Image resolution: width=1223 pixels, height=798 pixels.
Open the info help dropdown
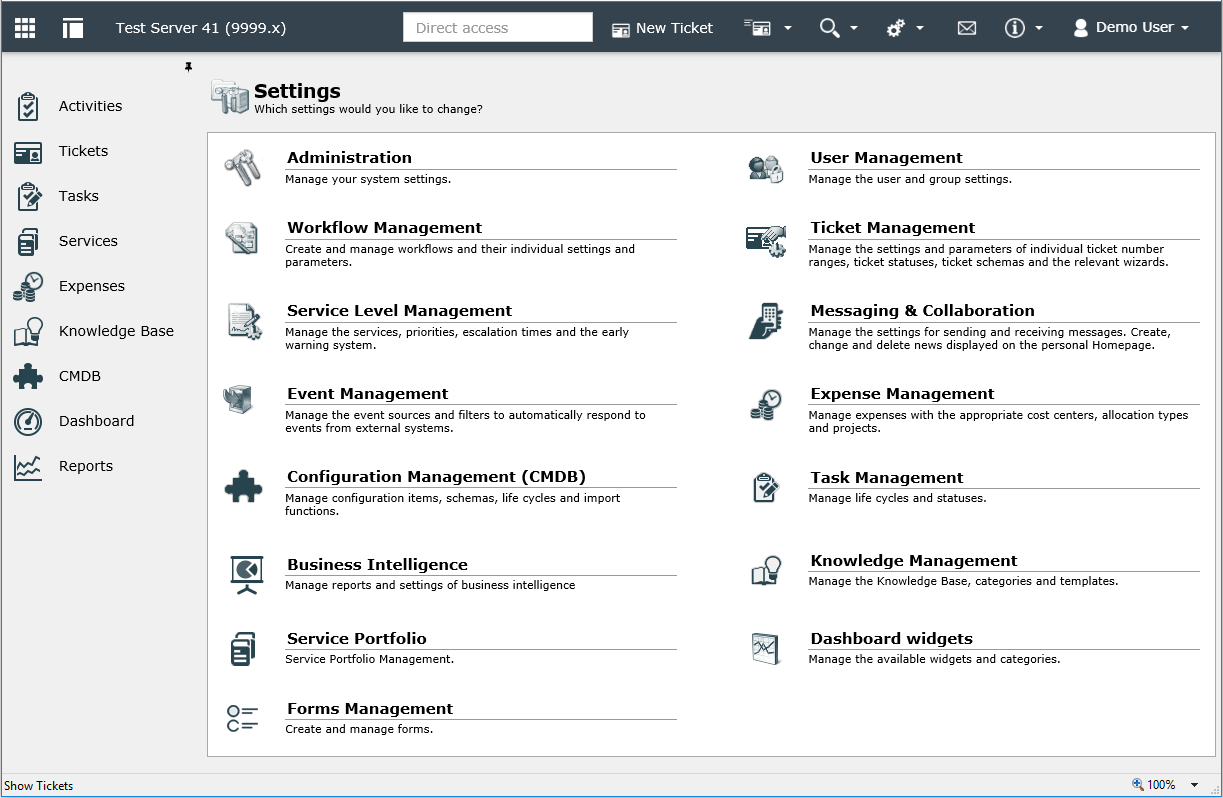tap(1024, 28)
